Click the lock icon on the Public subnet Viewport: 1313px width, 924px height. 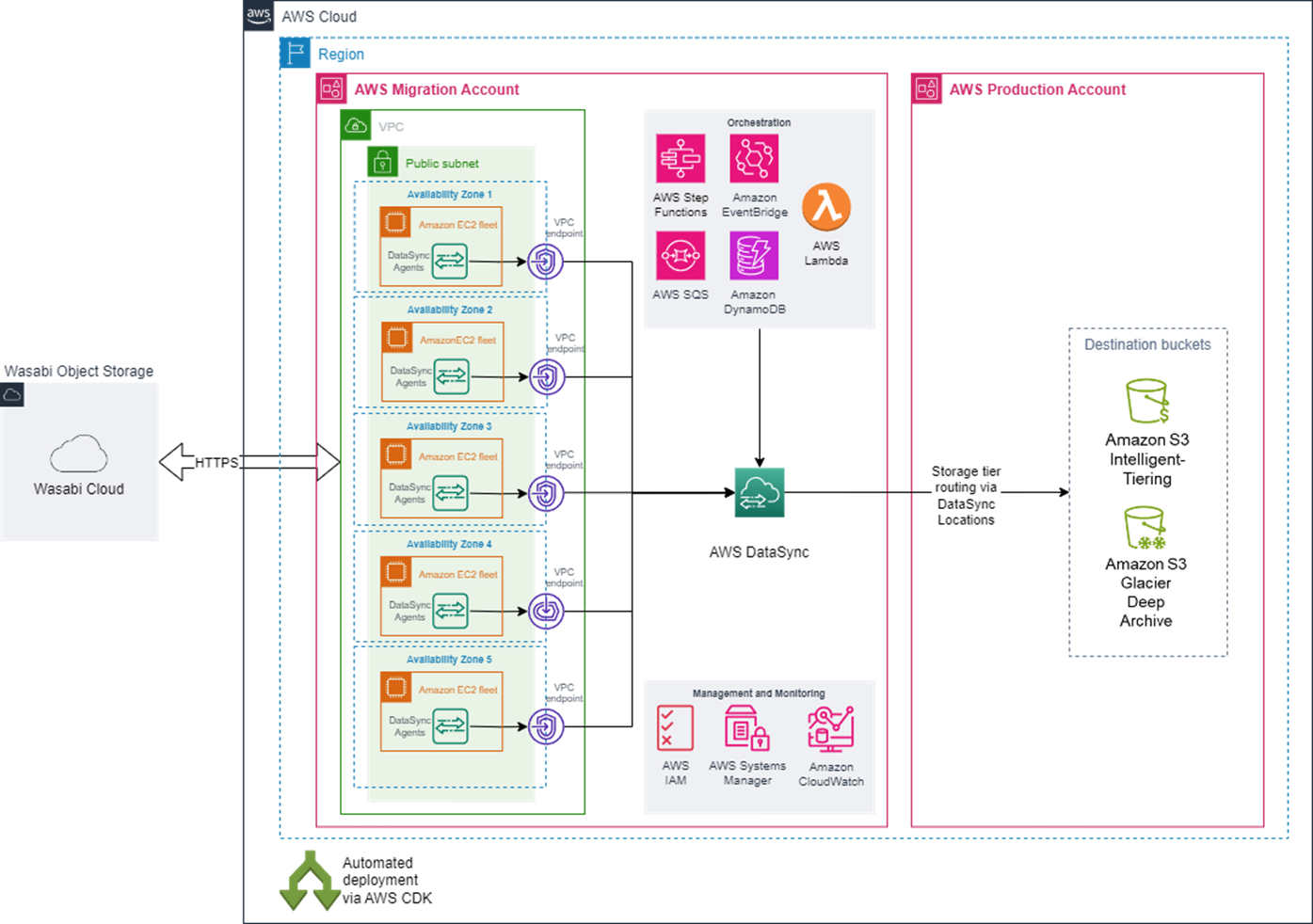[382, 161]
